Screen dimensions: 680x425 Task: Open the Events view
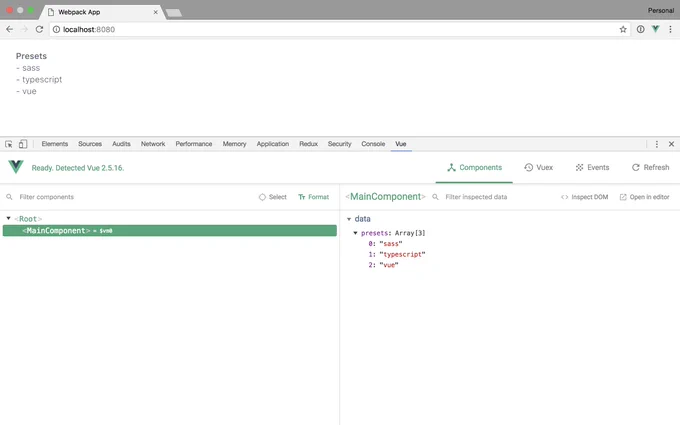592,167
